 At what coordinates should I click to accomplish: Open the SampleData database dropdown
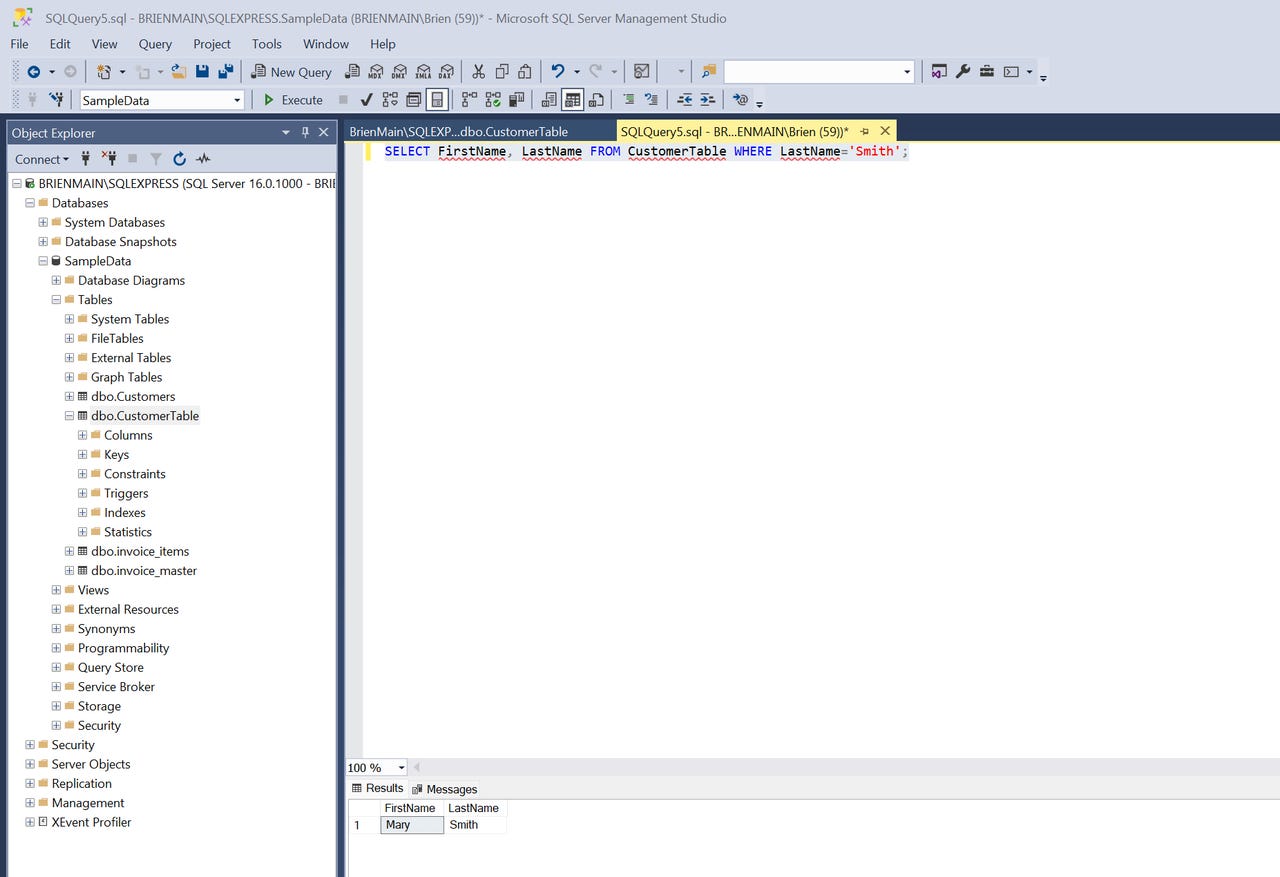[237, 100]
